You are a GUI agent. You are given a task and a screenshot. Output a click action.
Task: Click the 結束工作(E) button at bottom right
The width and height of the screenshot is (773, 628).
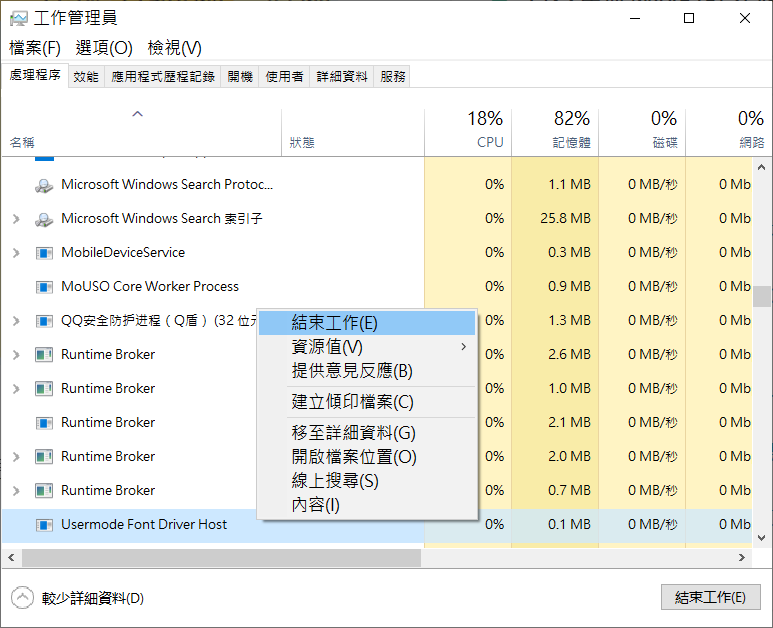(710, 597)
